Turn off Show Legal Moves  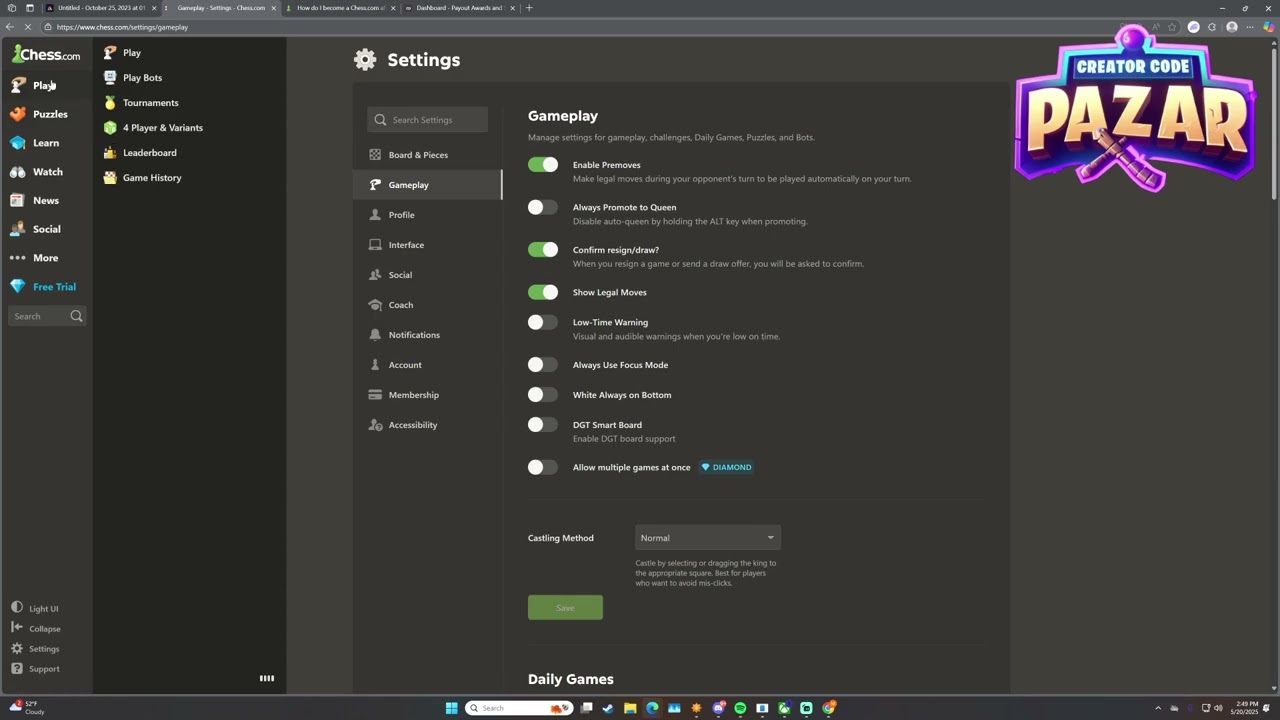(543, 292)
